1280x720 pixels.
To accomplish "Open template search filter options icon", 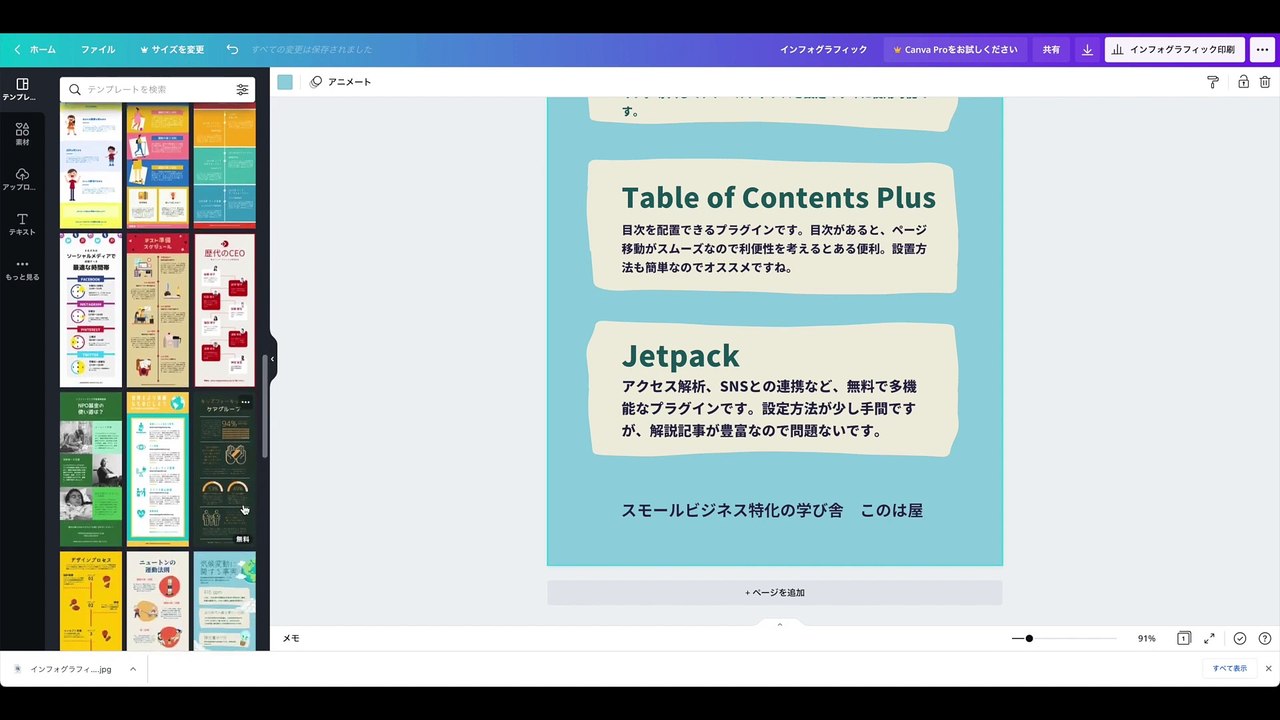I will [x=242, y=90].
